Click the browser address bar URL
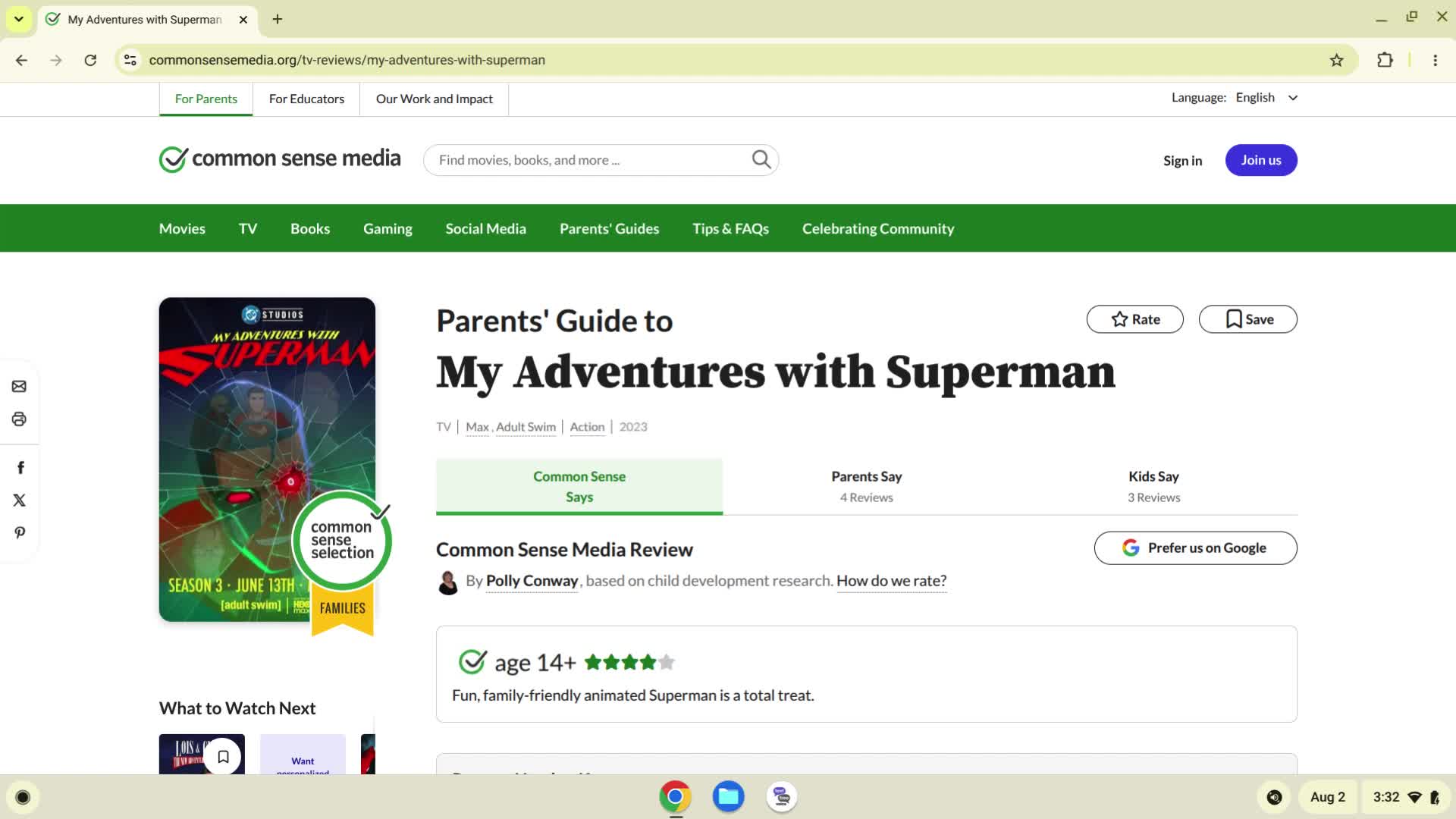This screenshot has width=1456, height=819. click(x=347, y=60)
